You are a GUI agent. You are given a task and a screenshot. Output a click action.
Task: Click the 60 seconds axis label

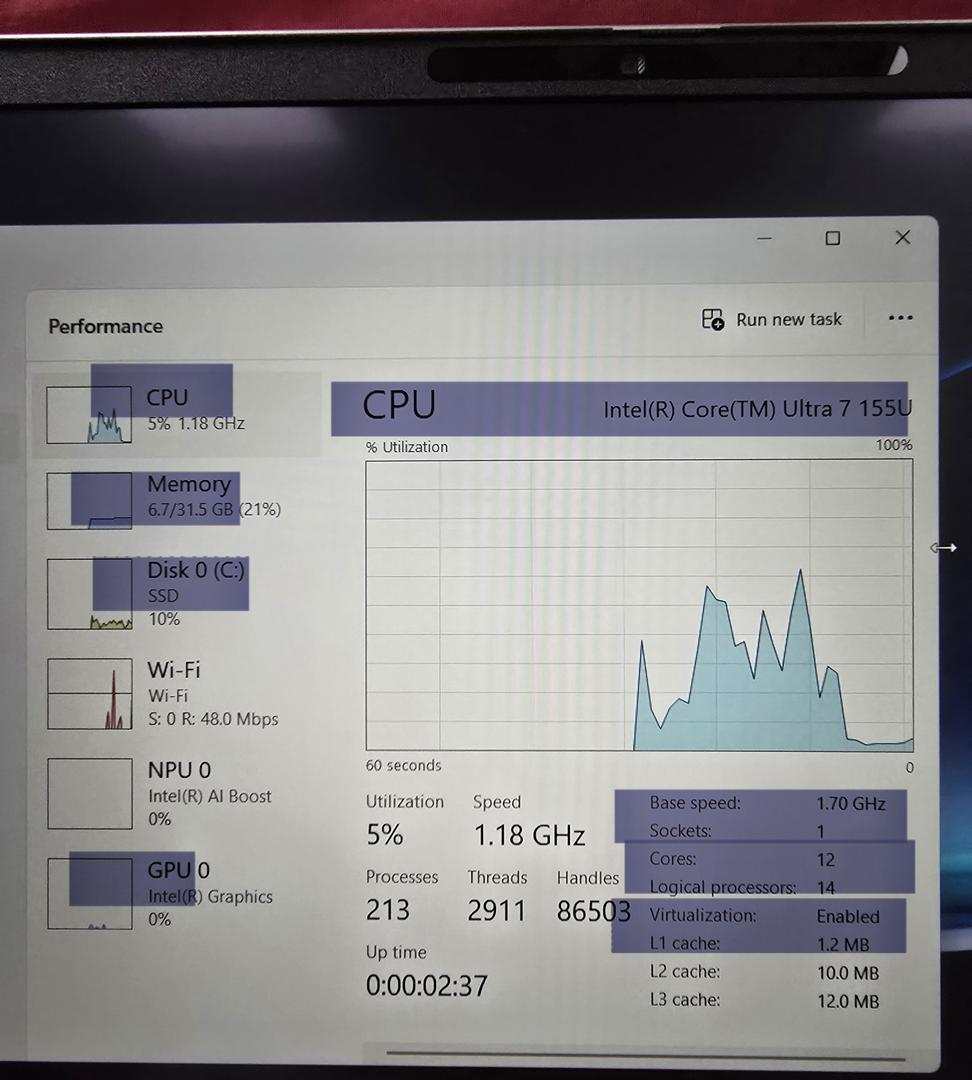click(x=404, y=765)
